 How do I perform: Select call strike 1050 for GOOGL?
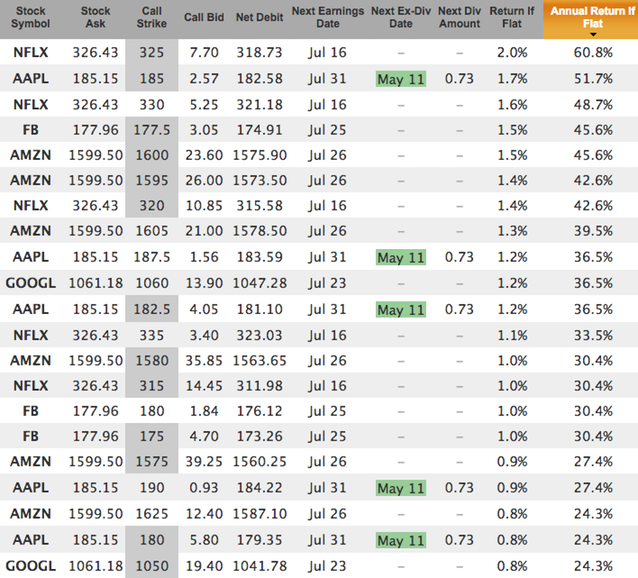[152, 566]
